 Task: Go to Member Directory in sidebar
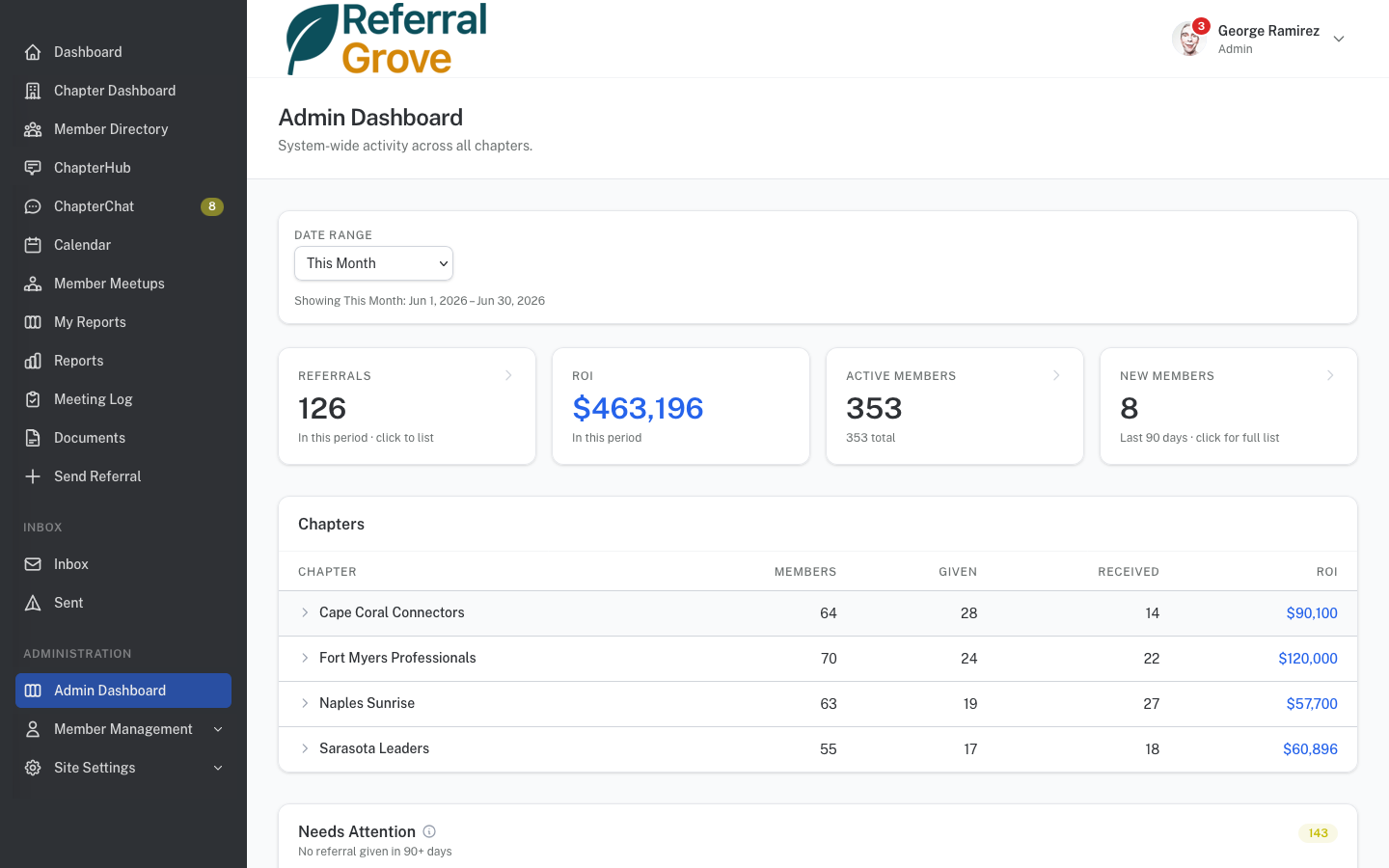(x=123, y=129)
